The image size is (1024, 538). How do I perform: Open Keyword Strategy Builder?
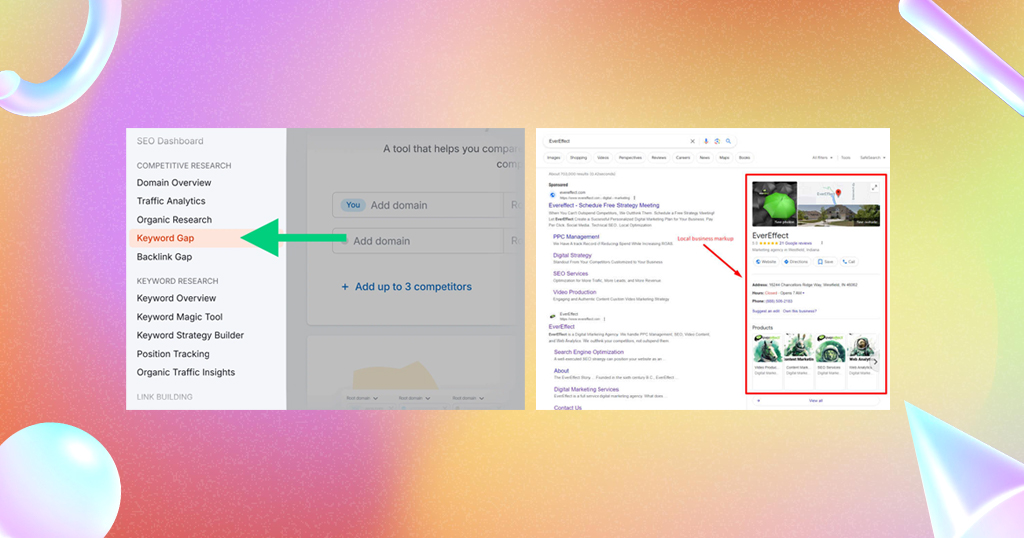(190, 336)
